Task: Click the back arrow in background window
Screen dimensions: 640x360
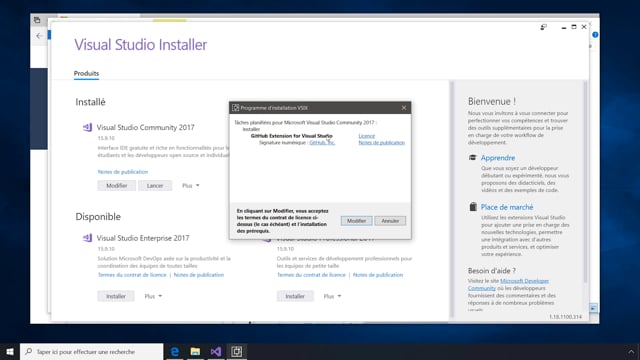Action: click(x=39, y=36)
